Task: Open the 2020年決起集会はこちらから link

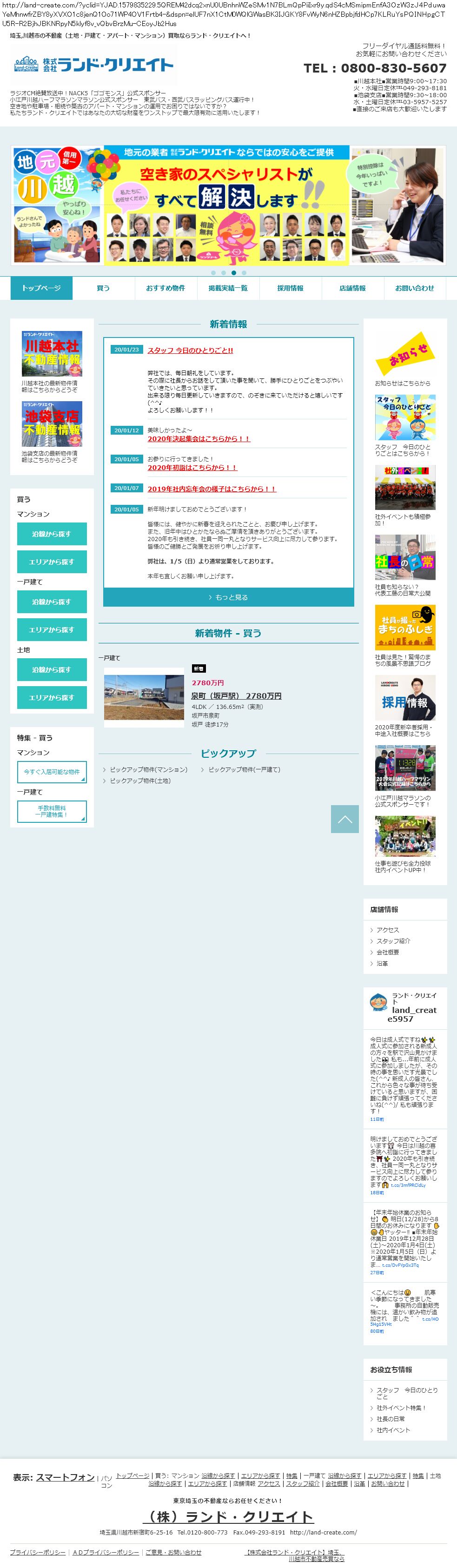Action: (x=199, y=438)
